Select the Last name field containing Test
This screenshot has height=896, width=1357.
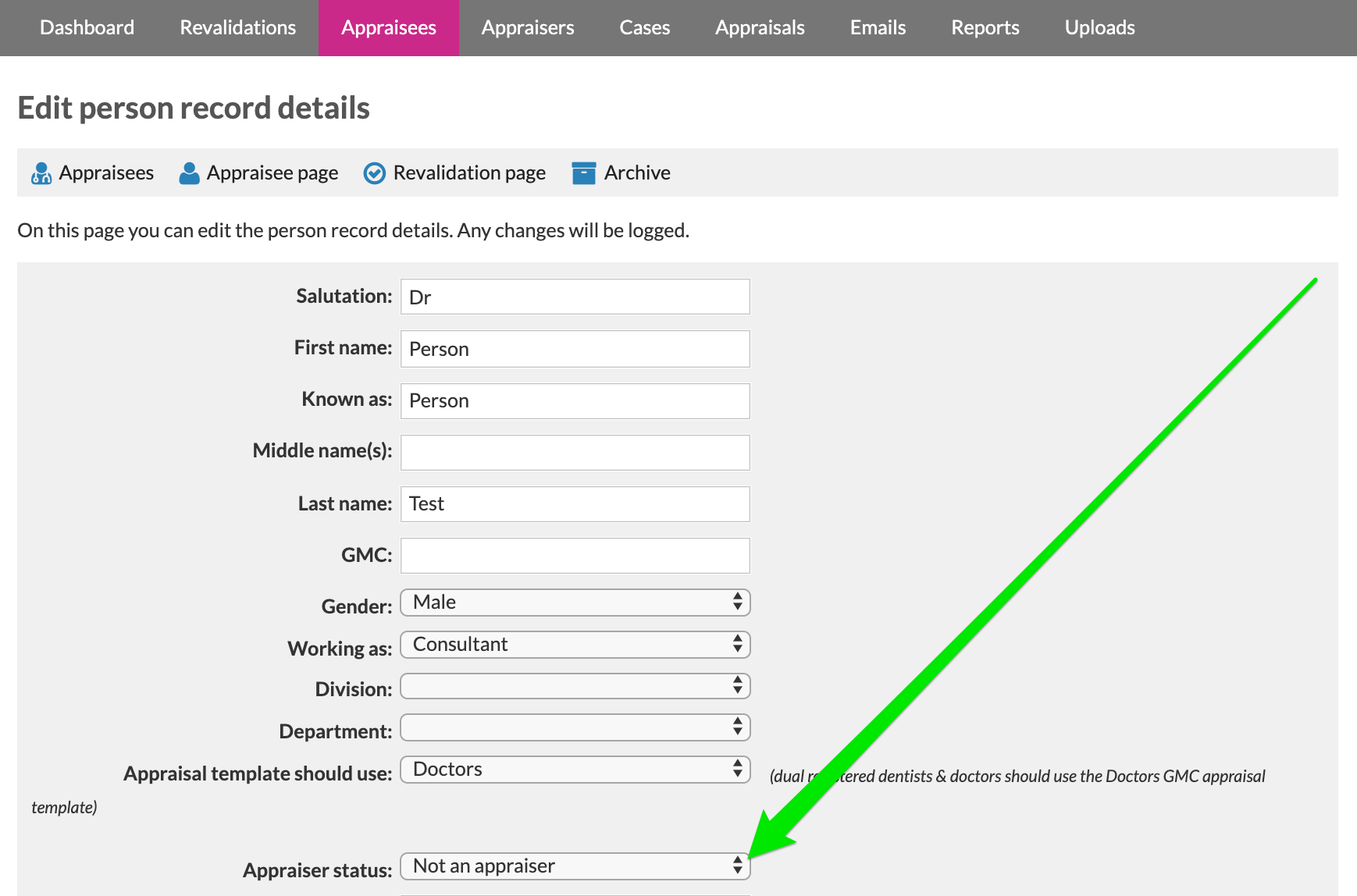[x=575, y=504]
